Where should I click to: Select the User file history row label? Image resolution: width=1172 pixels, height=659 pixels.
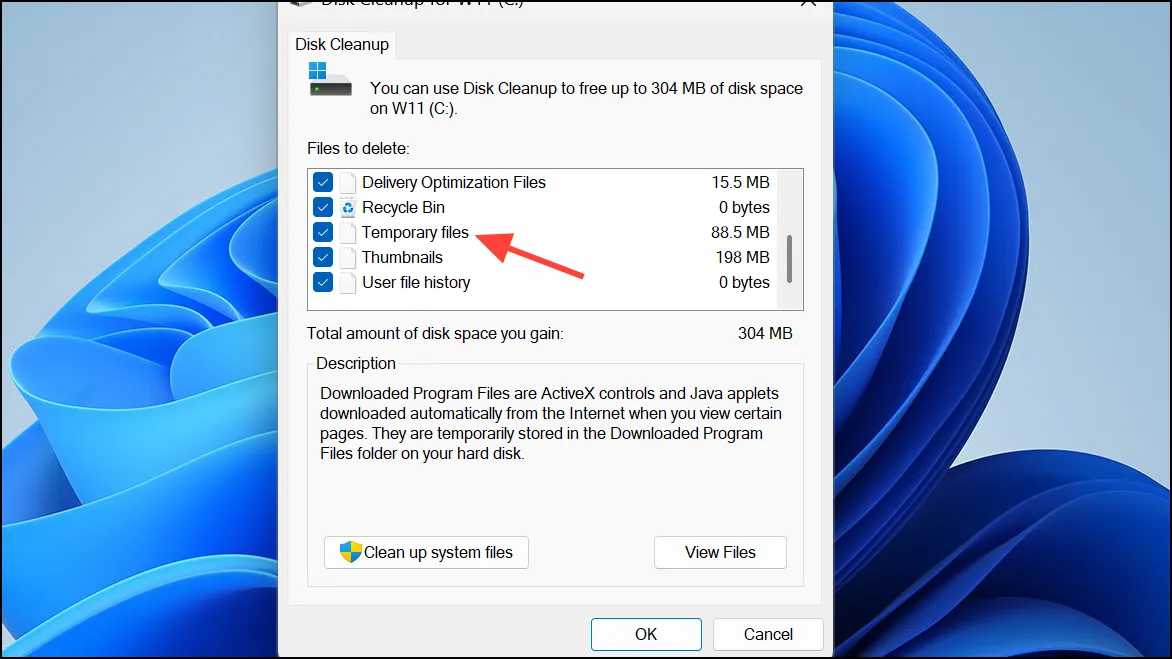416,282
